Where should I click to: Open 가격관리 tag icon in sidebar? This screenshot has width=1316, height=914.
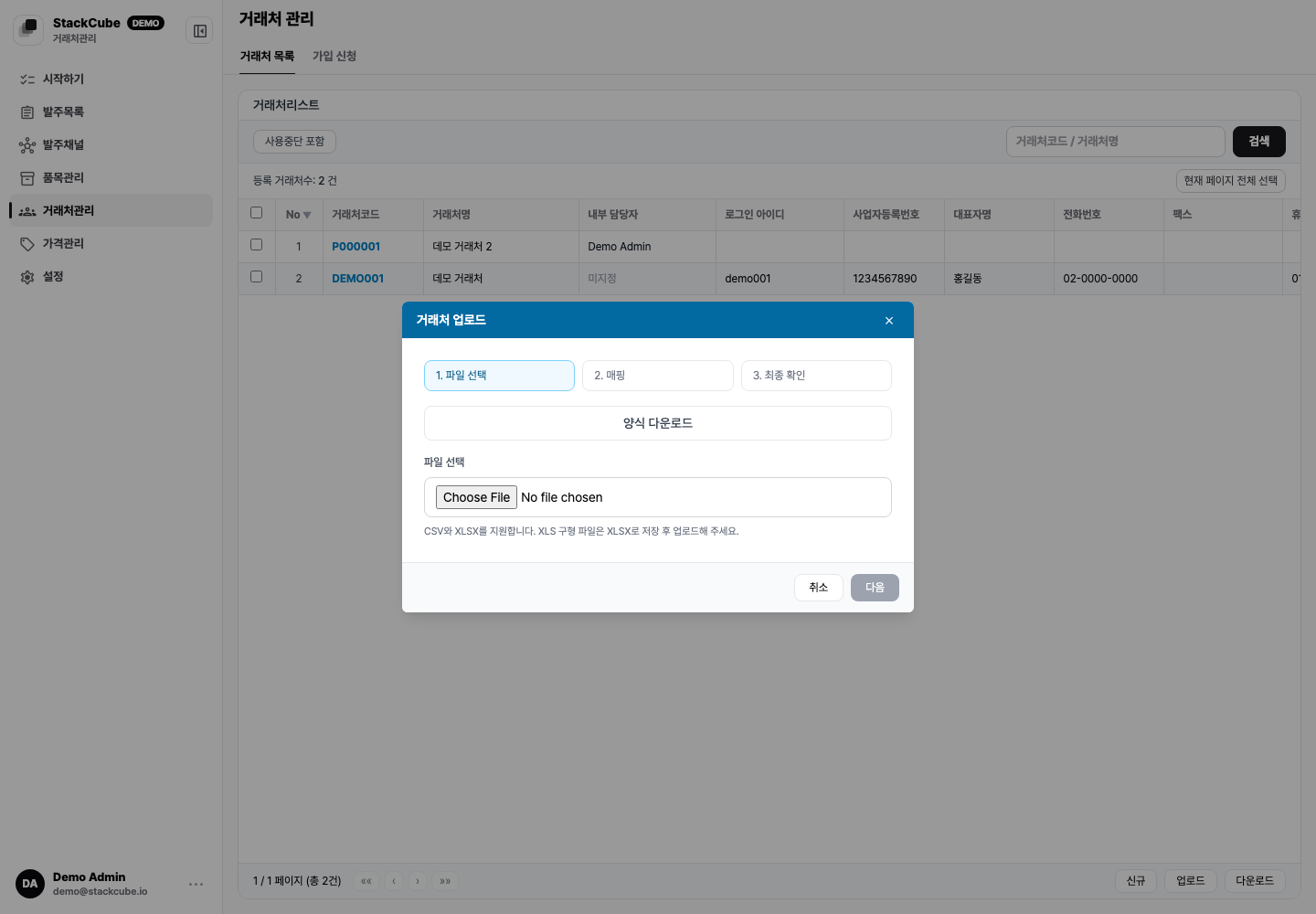pyautogui.click(x=27, y=244)
